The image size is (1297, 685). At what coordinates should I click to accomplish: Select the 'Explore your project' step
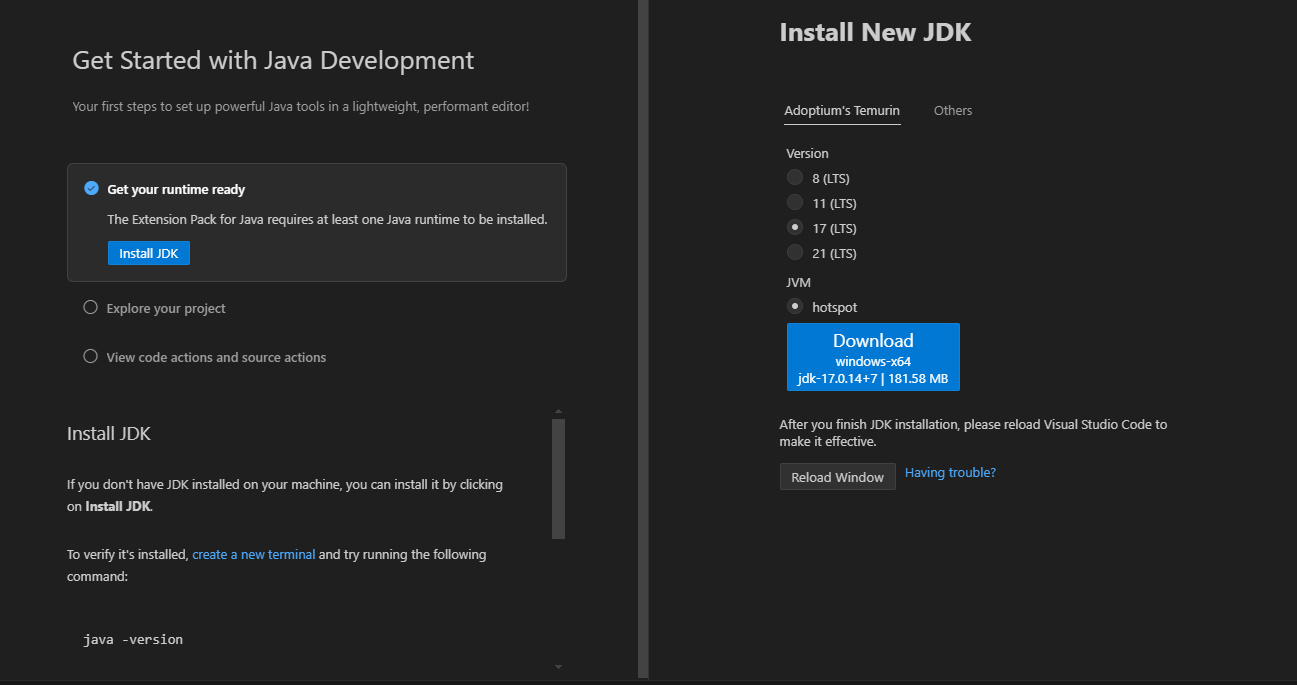click(x=166, y=308)
